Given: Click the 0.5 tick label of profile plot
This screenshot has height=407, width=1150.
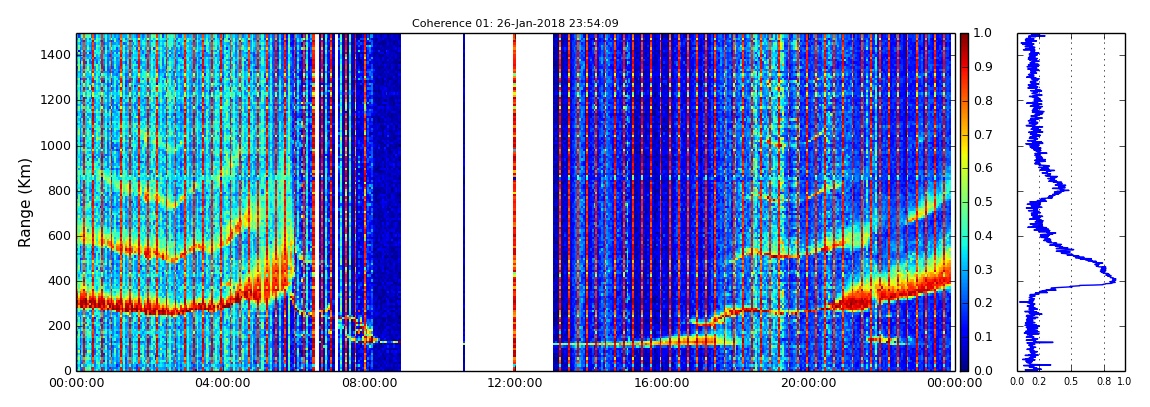Looking at the screenshot, I should (1071, 382).
